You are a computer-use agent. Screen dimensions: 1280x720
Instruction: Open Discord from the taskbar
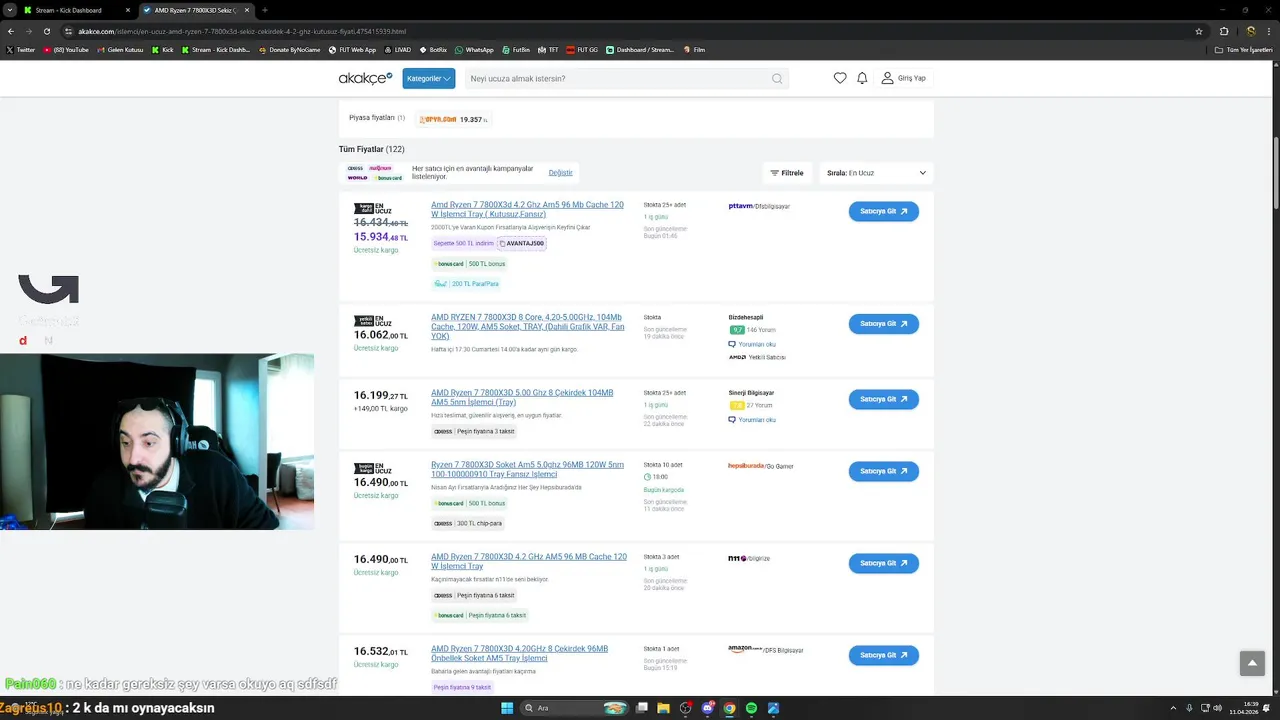(708, 708)
